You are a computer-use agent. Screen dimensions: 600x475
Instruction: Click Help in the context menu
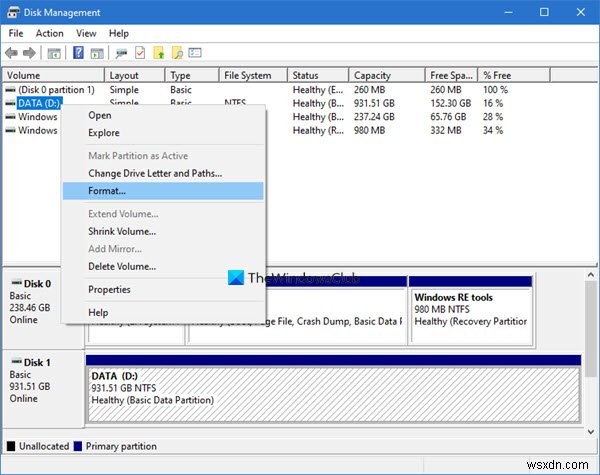163,313
